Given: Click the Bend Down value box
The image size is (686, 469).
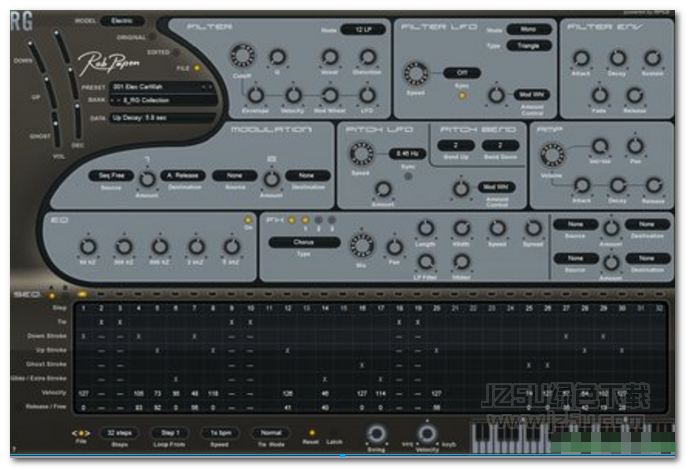Looking at the screenshot, I should coord(500,145).
